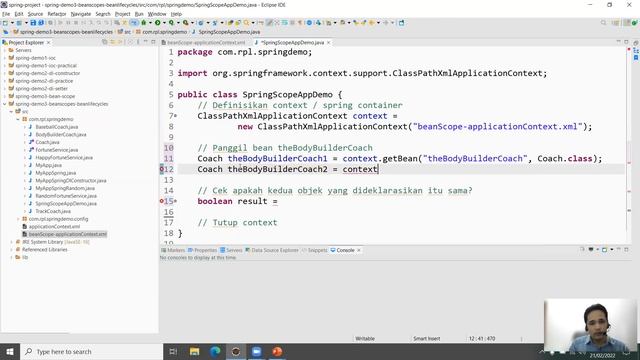Click the green Run button in toolbar
Viewport: 640px width, 360px height.
pyautogui.click(x=158, y=23)
